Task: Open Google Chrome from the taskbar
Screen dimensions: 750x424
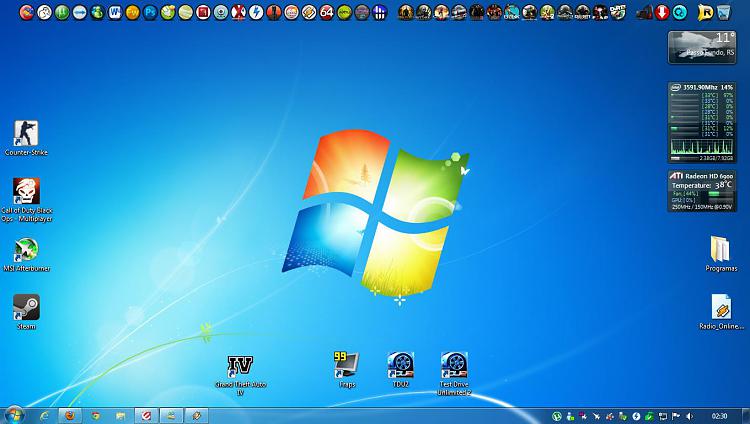Action: point(96,416)
